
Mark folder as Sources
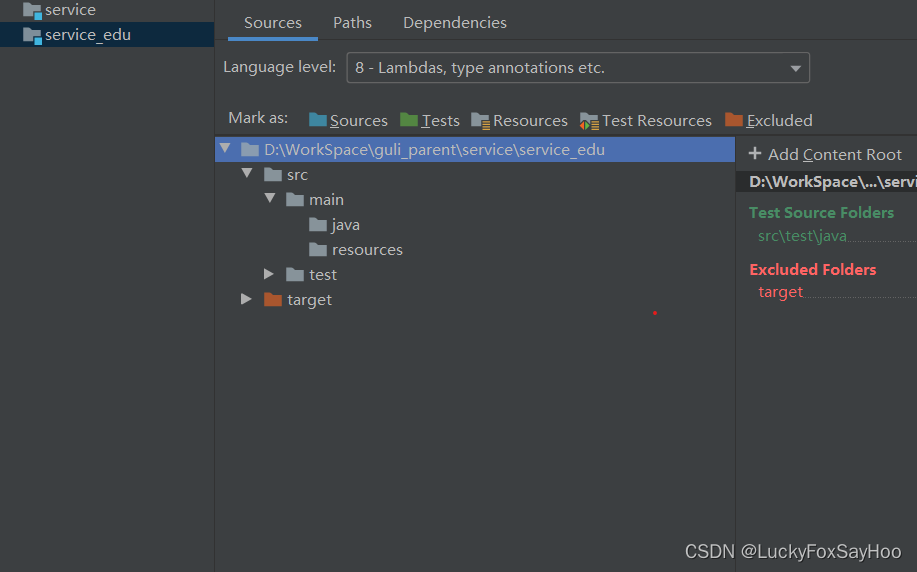(348, 120)
